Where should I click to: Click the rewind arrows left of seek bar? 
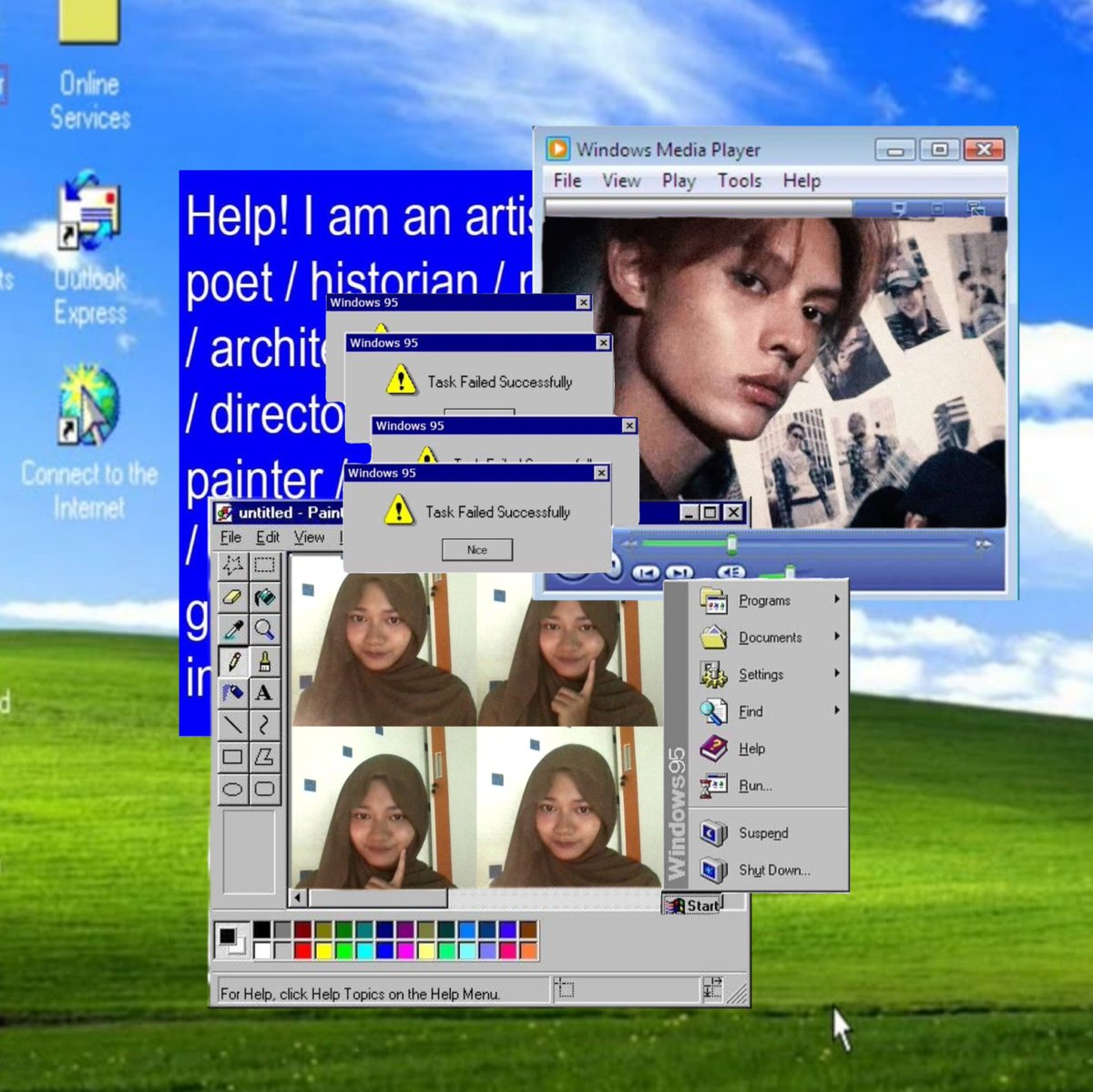point(629,544)
